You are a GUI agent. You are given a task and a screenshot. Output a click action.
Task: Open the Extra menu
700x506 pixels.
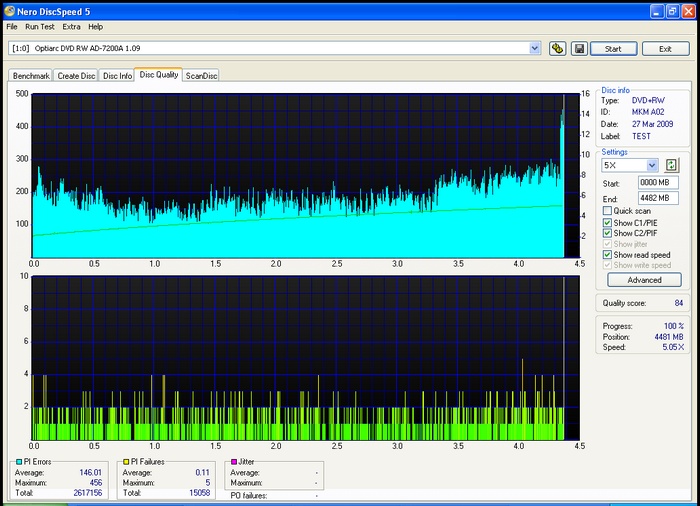tap(71, 26)
